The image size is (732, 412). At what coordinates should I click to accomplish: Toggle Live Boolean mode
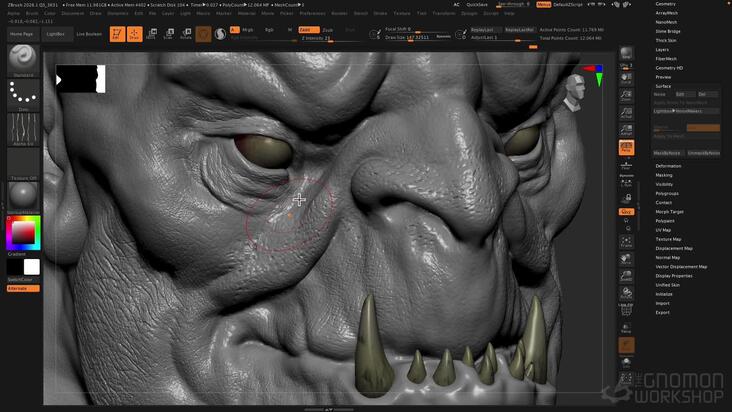pos(89,34)
